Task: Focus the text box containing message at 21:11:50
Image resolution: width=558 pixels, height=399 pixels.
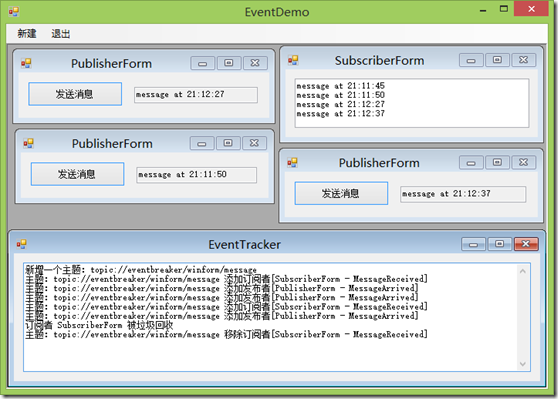Action: tap(196, 175)
